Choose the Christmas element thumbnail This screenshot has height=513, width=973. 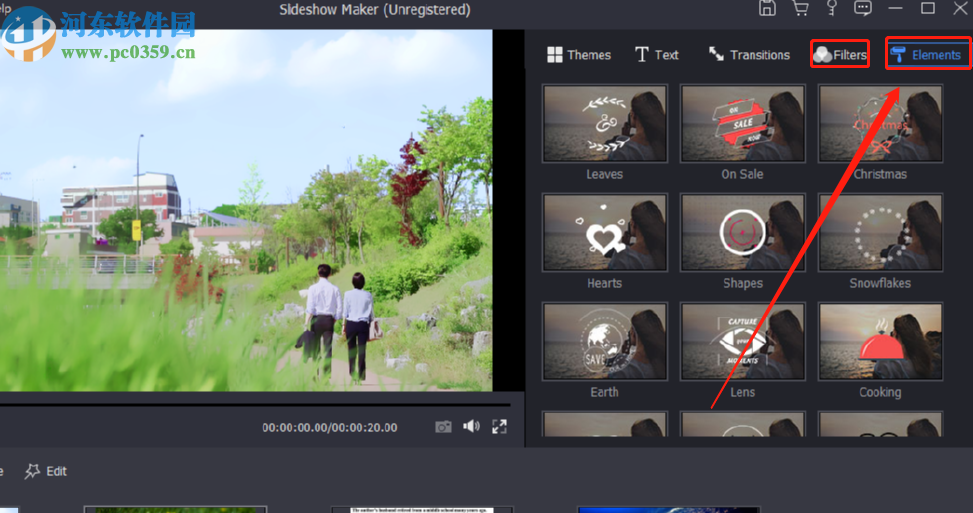click(881, 123)
